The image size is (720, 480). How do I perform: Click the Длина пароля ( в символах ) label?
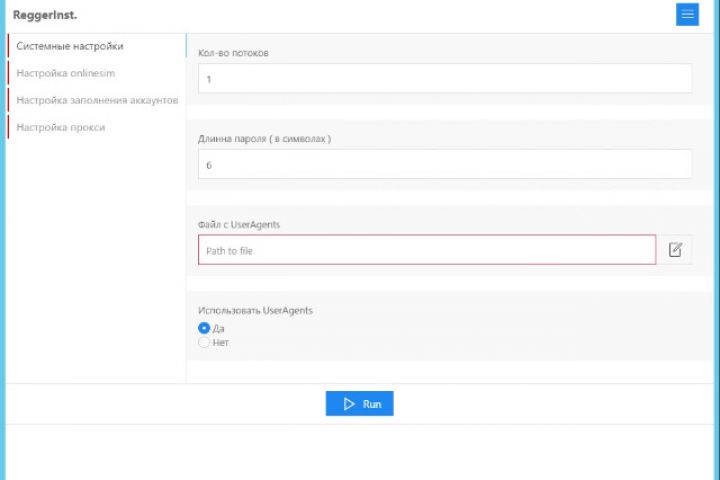coord(264,139)
